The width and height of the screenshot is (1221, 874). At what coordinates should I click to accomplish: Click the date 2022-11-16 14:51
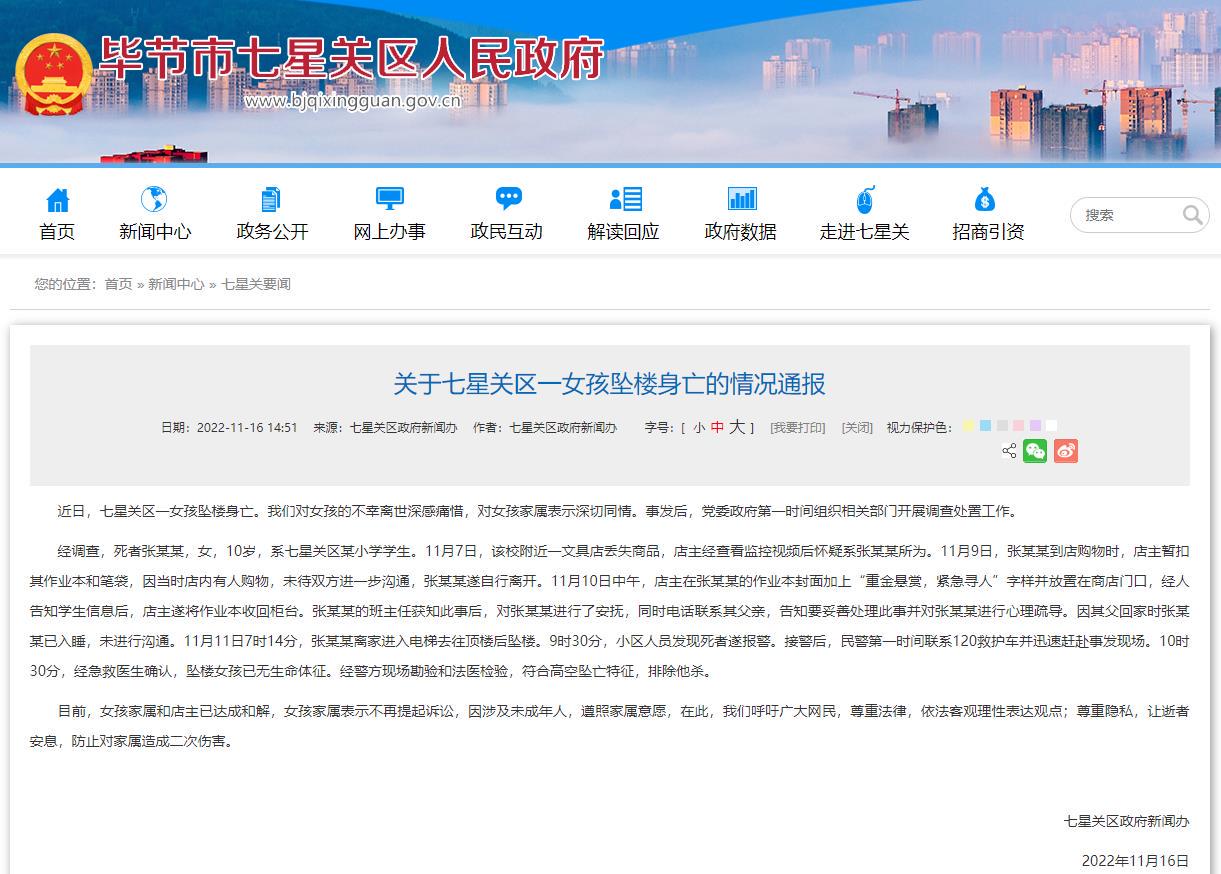pos(247,427)
